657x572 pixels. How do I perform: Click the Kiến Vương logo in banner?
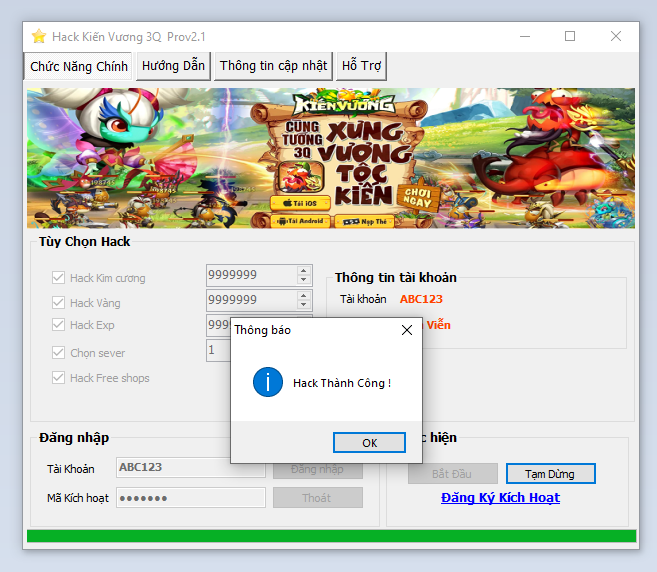tap(344, 103)
